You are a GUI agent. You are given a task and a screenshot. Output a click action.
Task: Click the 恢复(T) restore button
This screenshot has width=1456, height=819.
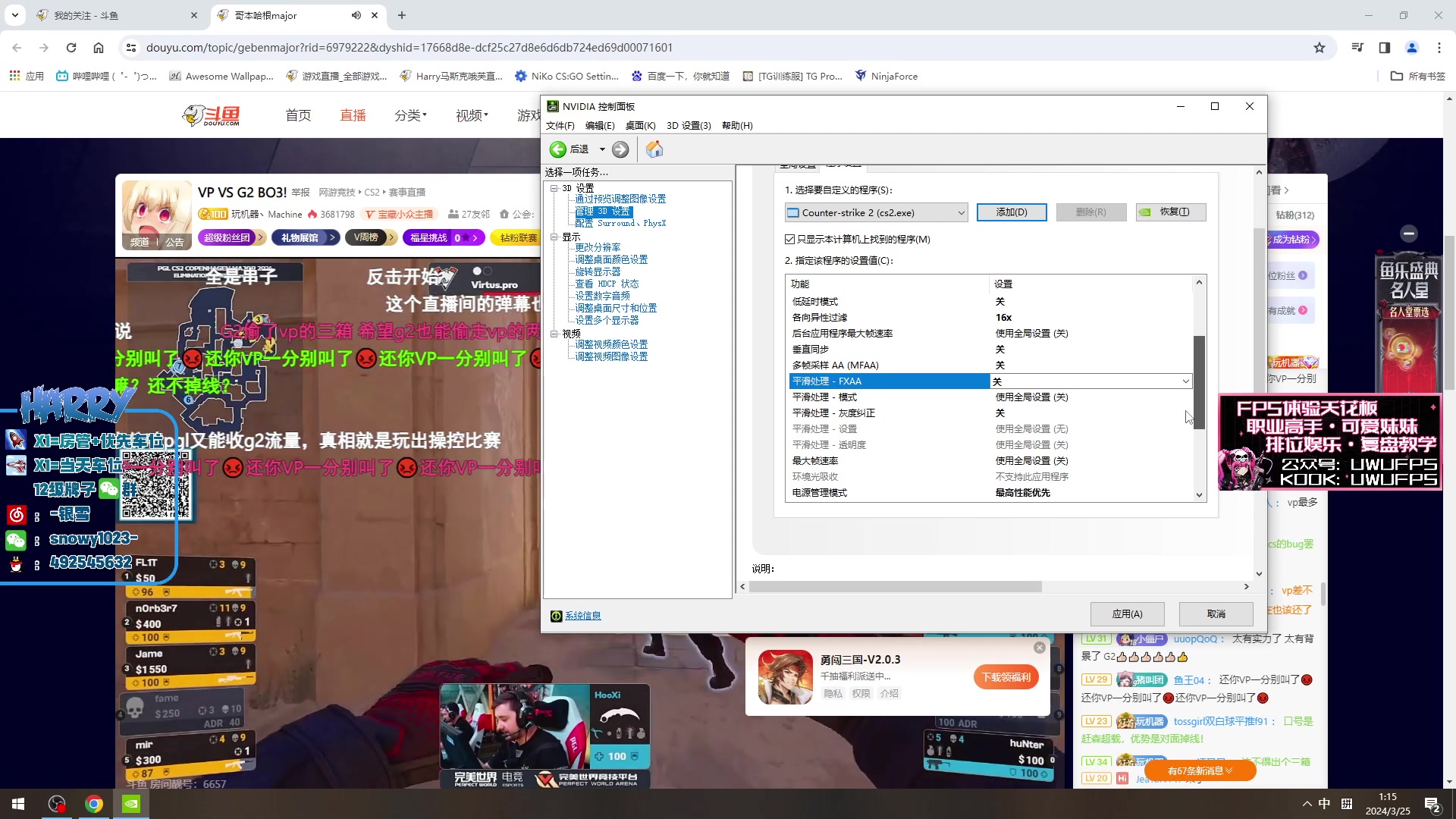click(1171, 212)
